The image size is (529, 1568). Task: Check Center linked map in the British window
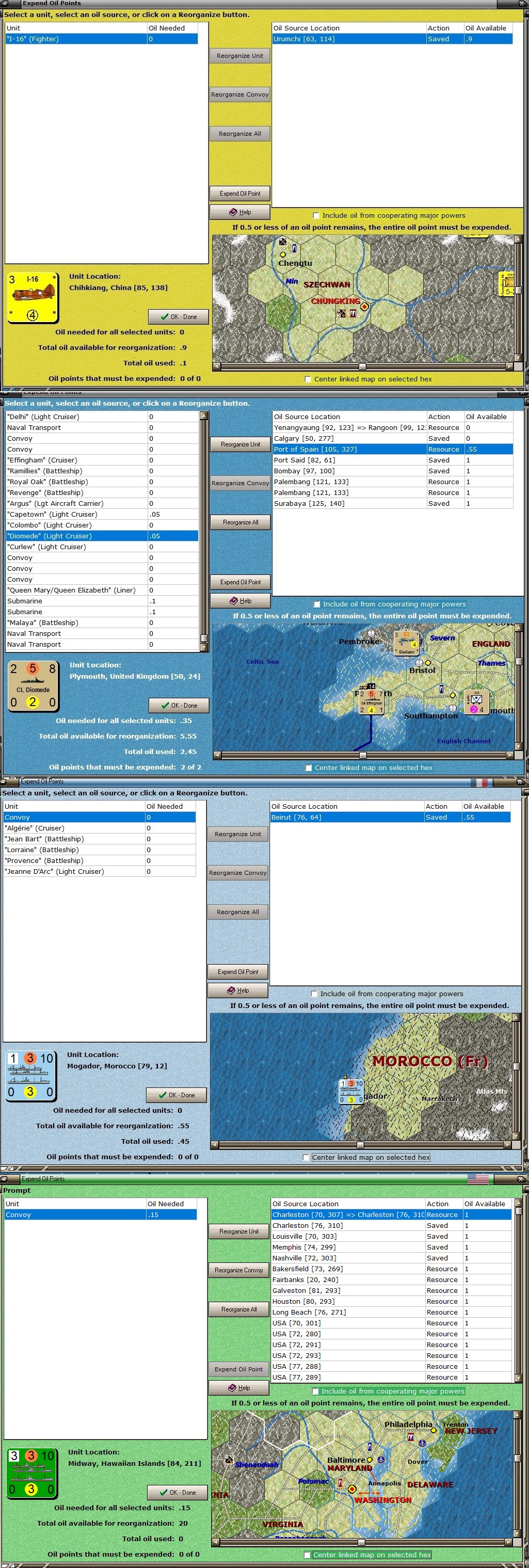pyautogui.click(x=309, y=767)
